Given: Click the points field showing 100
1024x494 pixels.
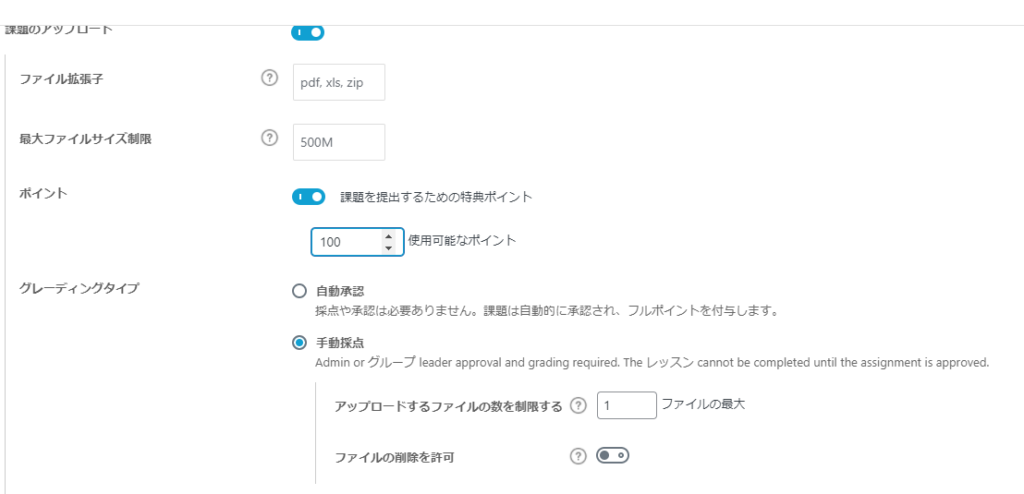Looking at the screenshot, I should pos(357,242).
